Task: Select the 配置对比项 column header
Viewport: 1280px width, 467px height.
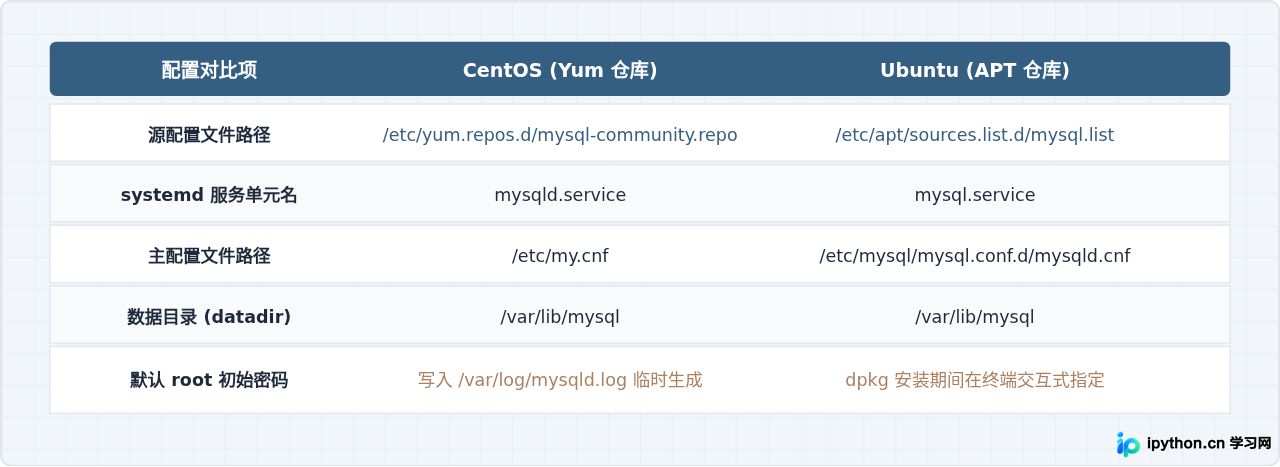Action: (x=209, y=70)
